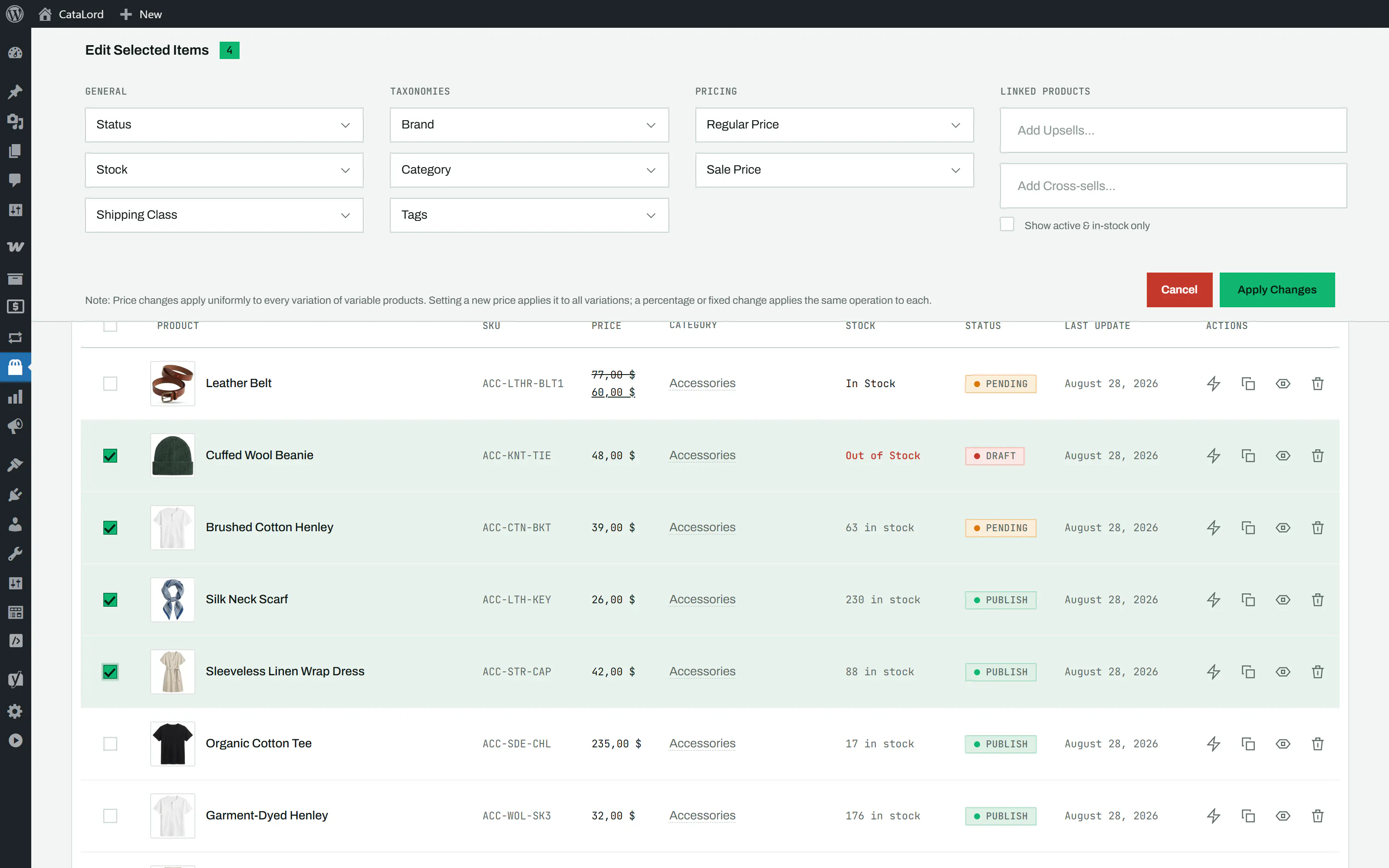
Task: Expand the Regular Price dropdown
Action: point(834,125)
